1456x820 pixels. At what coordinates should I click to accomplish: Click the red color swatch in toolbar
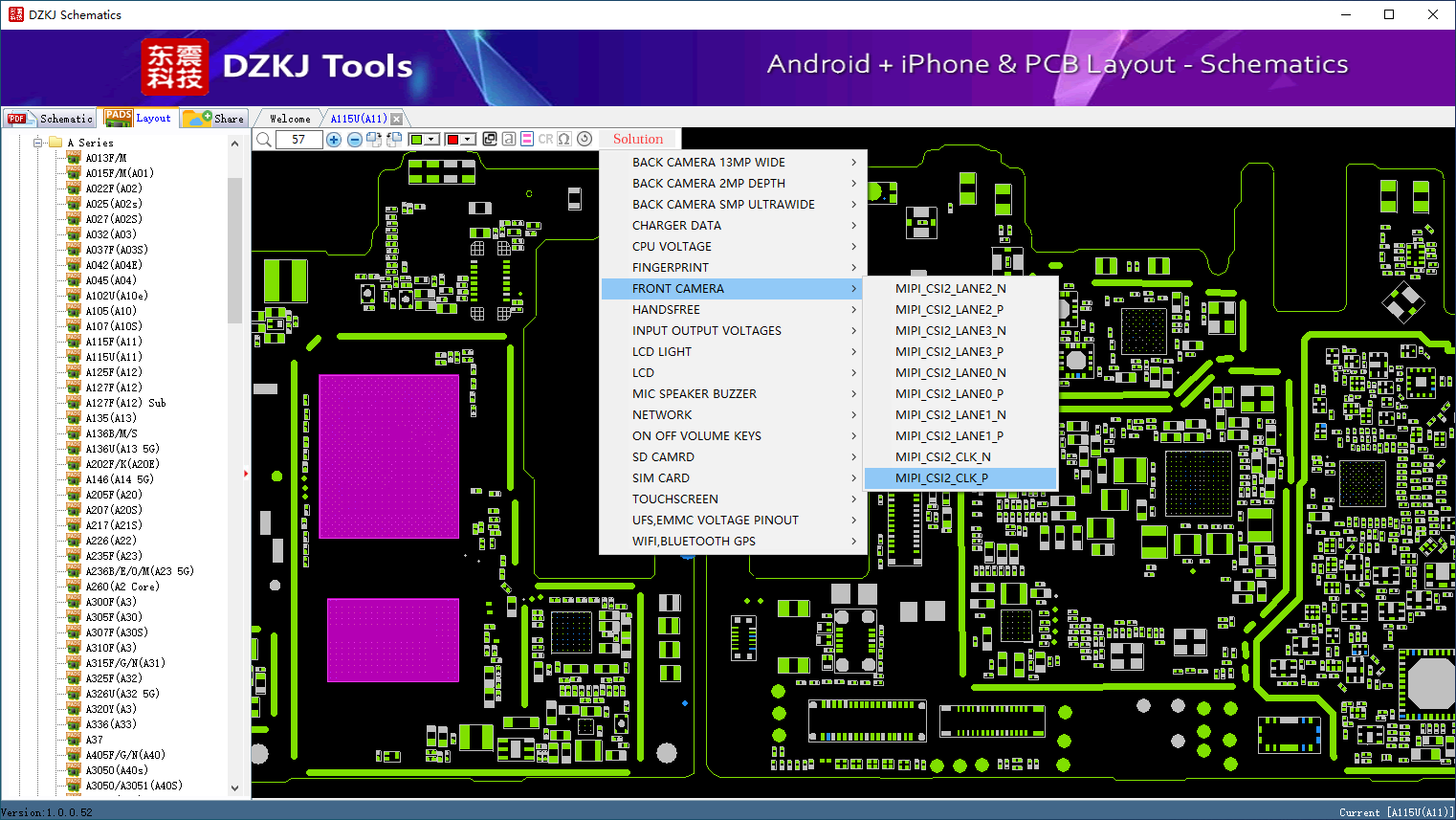(x=452, y=140)
